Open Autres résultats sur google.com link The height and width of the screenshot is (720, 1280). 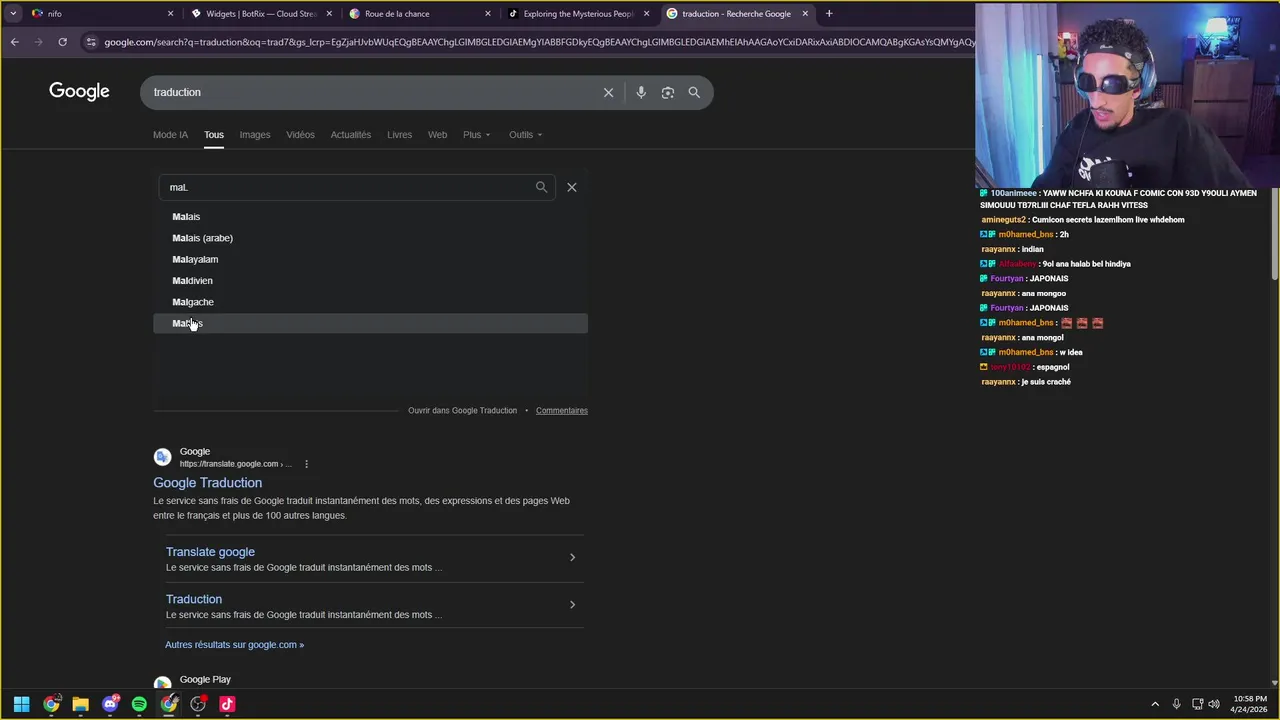(234, 645)
